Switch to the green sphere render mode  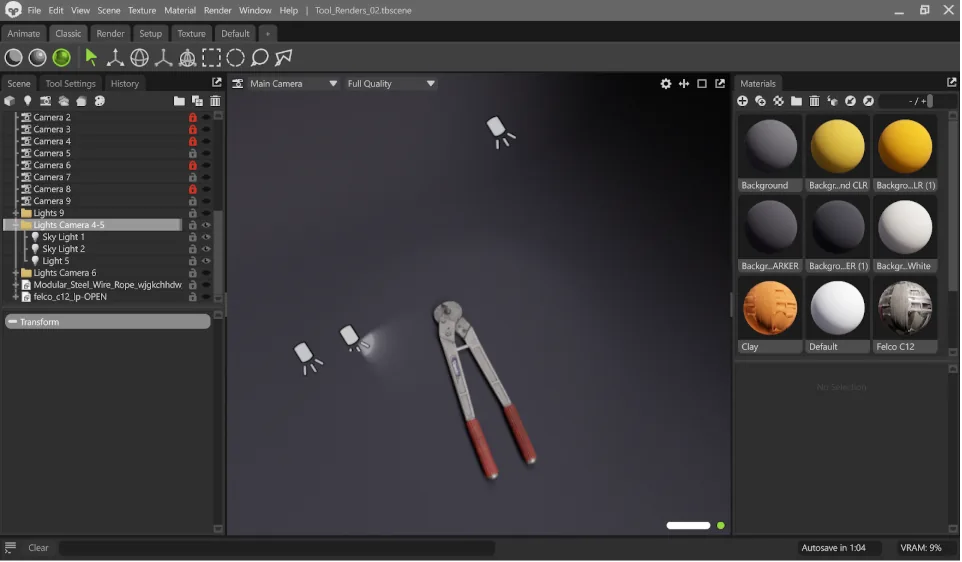tap(61, 58)
